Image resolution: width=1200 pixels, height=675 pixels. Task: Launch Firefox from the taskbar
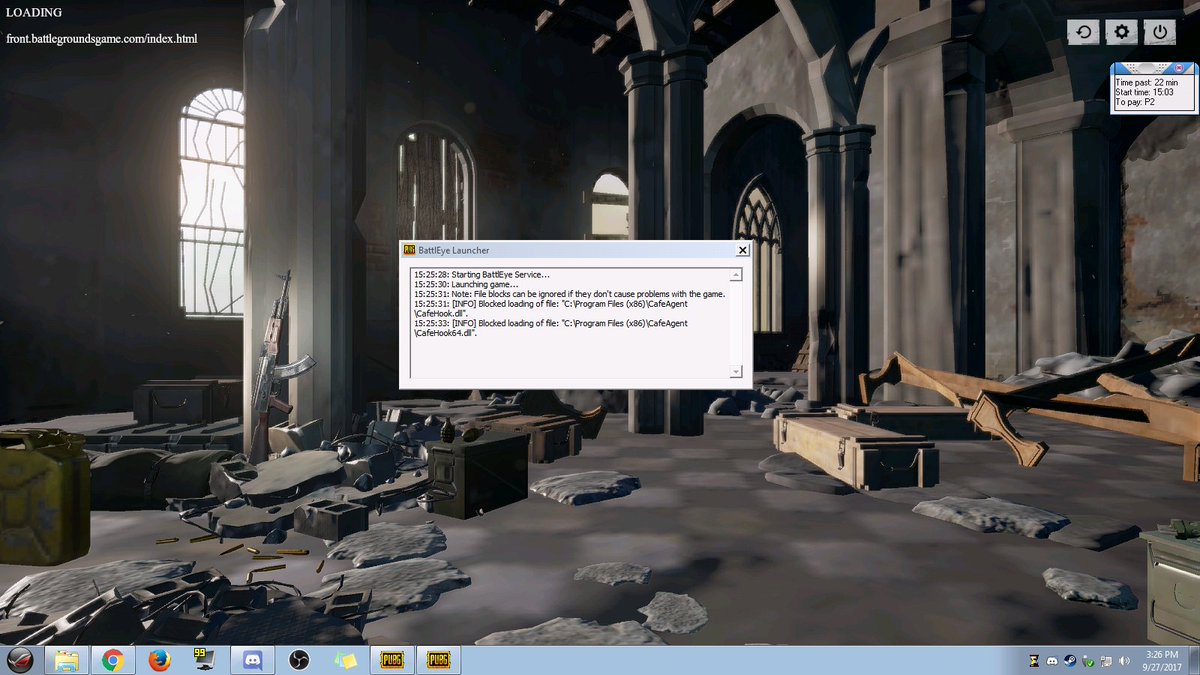158,660
